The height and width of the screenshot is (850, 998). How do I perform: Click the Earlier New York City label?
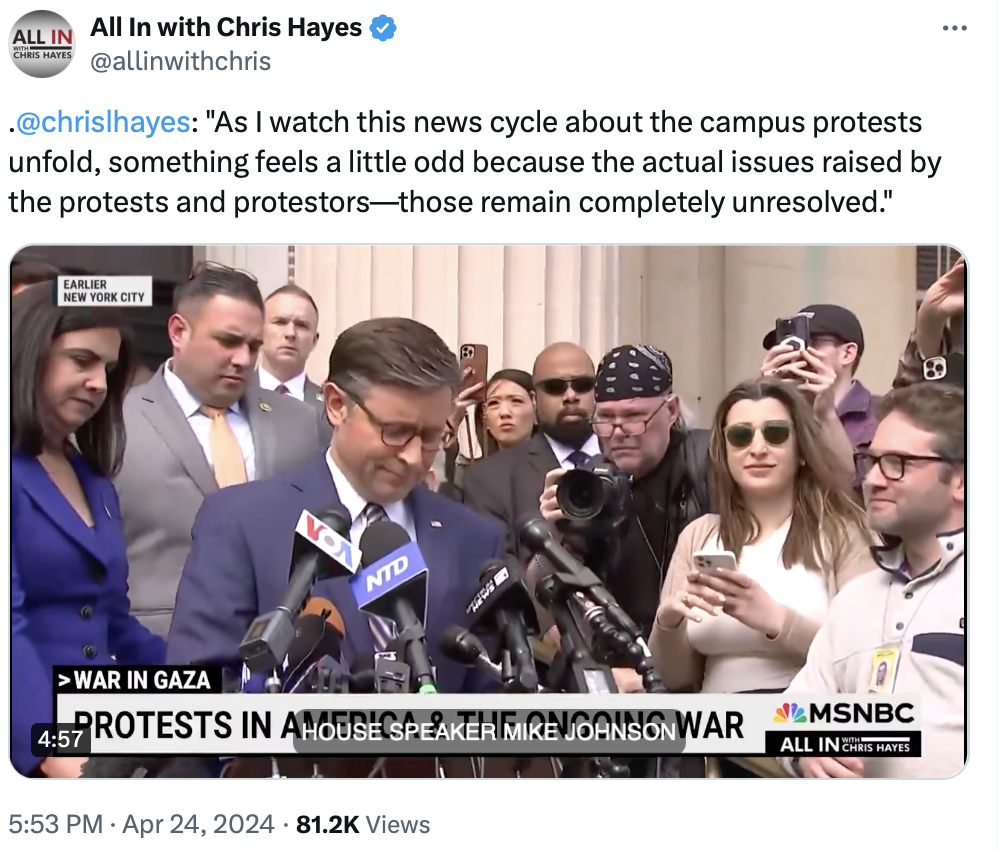[x=104, y=291]
